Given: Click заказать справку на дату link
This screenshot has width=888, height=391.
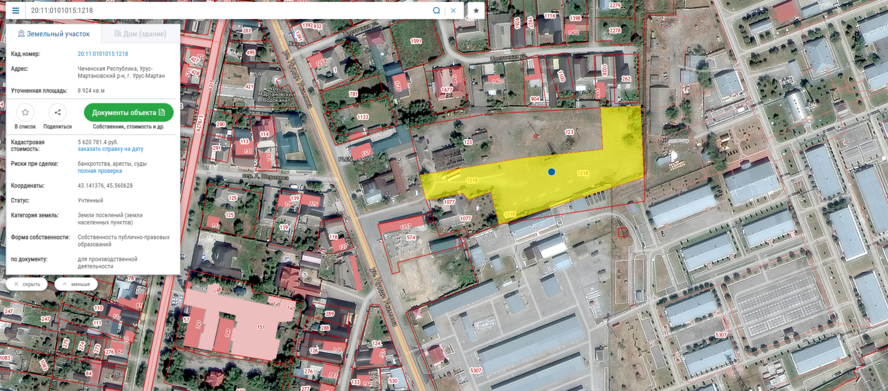Looking at the screenshot, I should tap(110, 149).
